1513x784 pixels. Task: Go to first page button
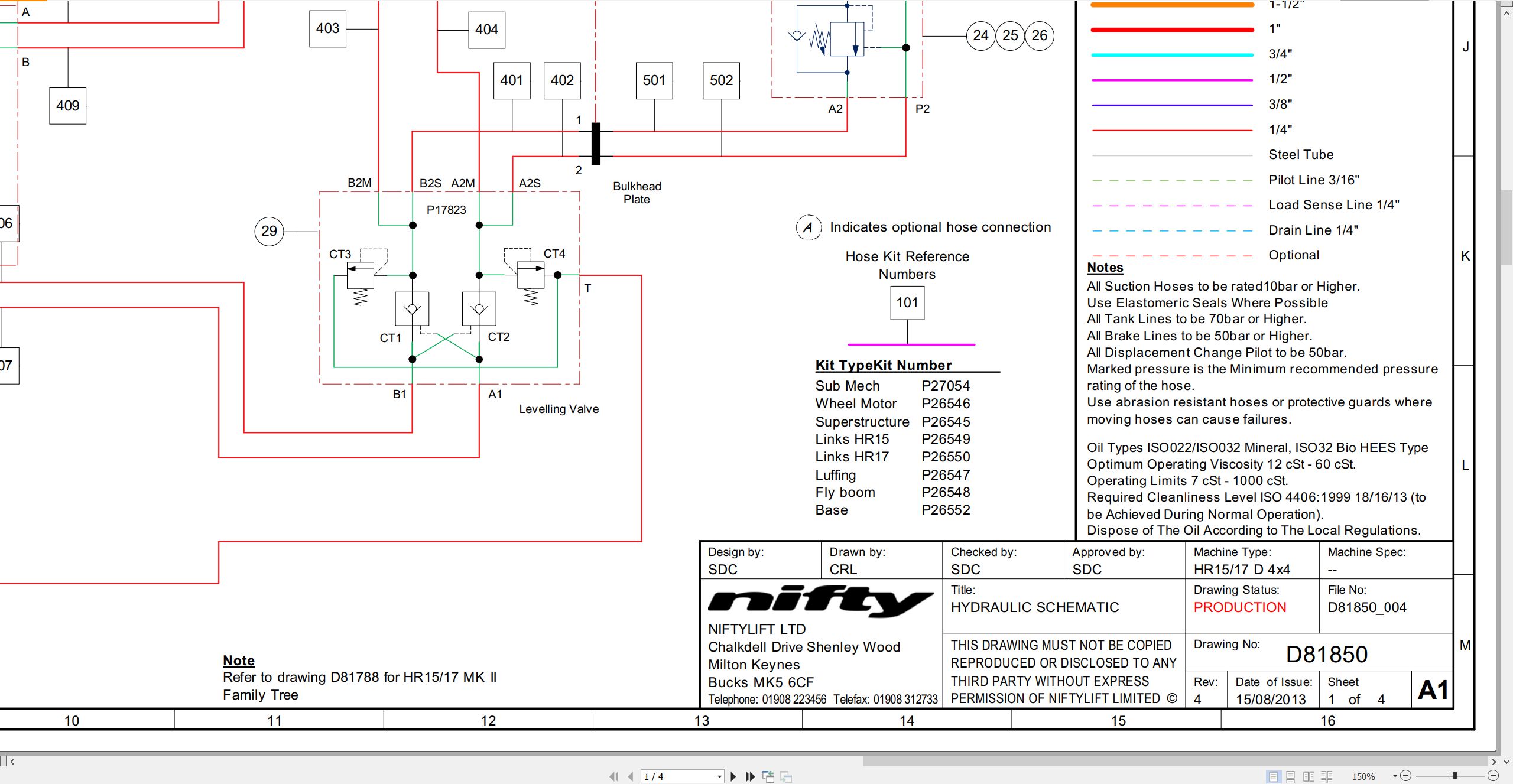(x=613, y=776)
